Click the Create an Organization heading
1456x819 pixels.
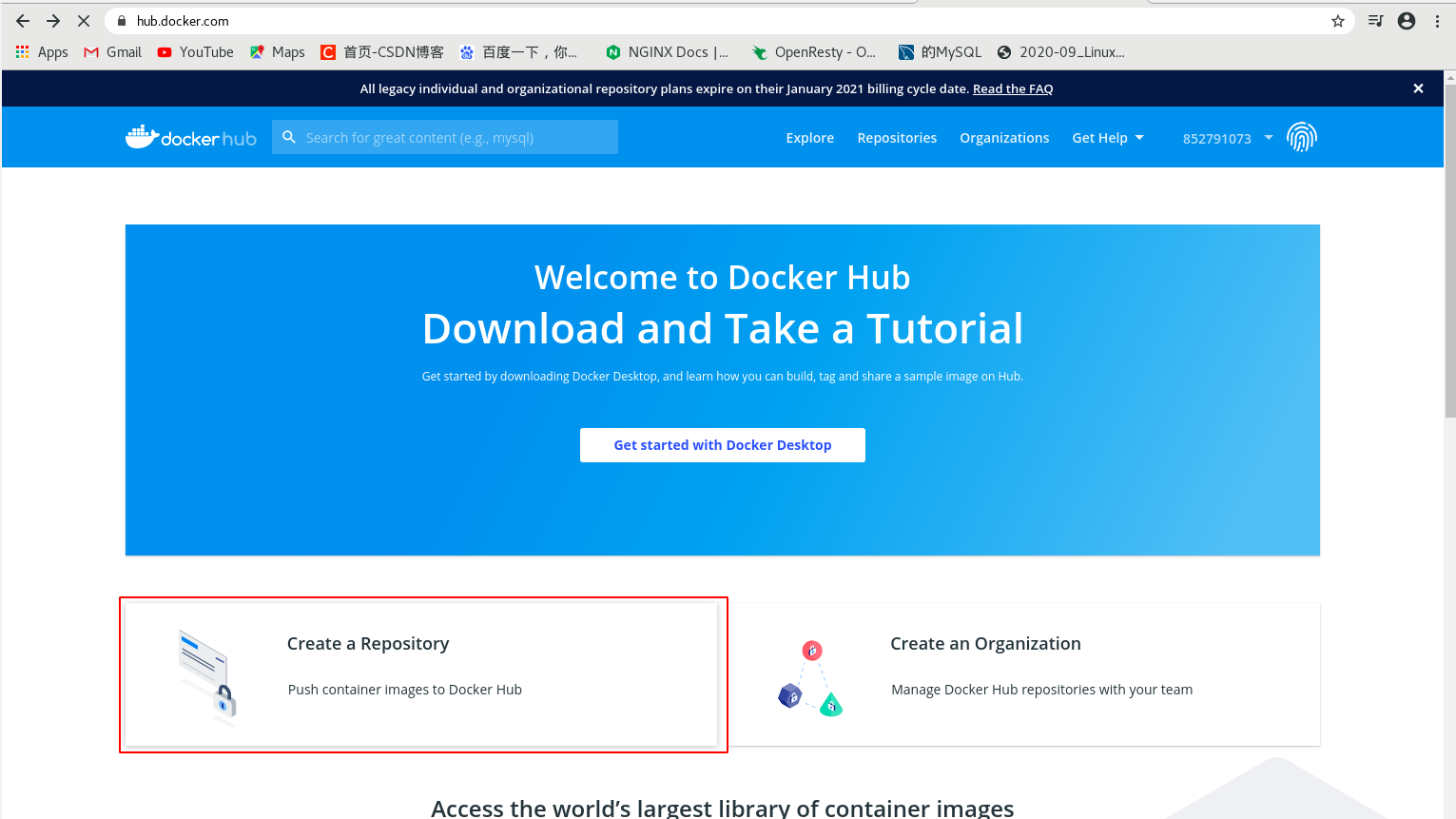click(985, 644)
